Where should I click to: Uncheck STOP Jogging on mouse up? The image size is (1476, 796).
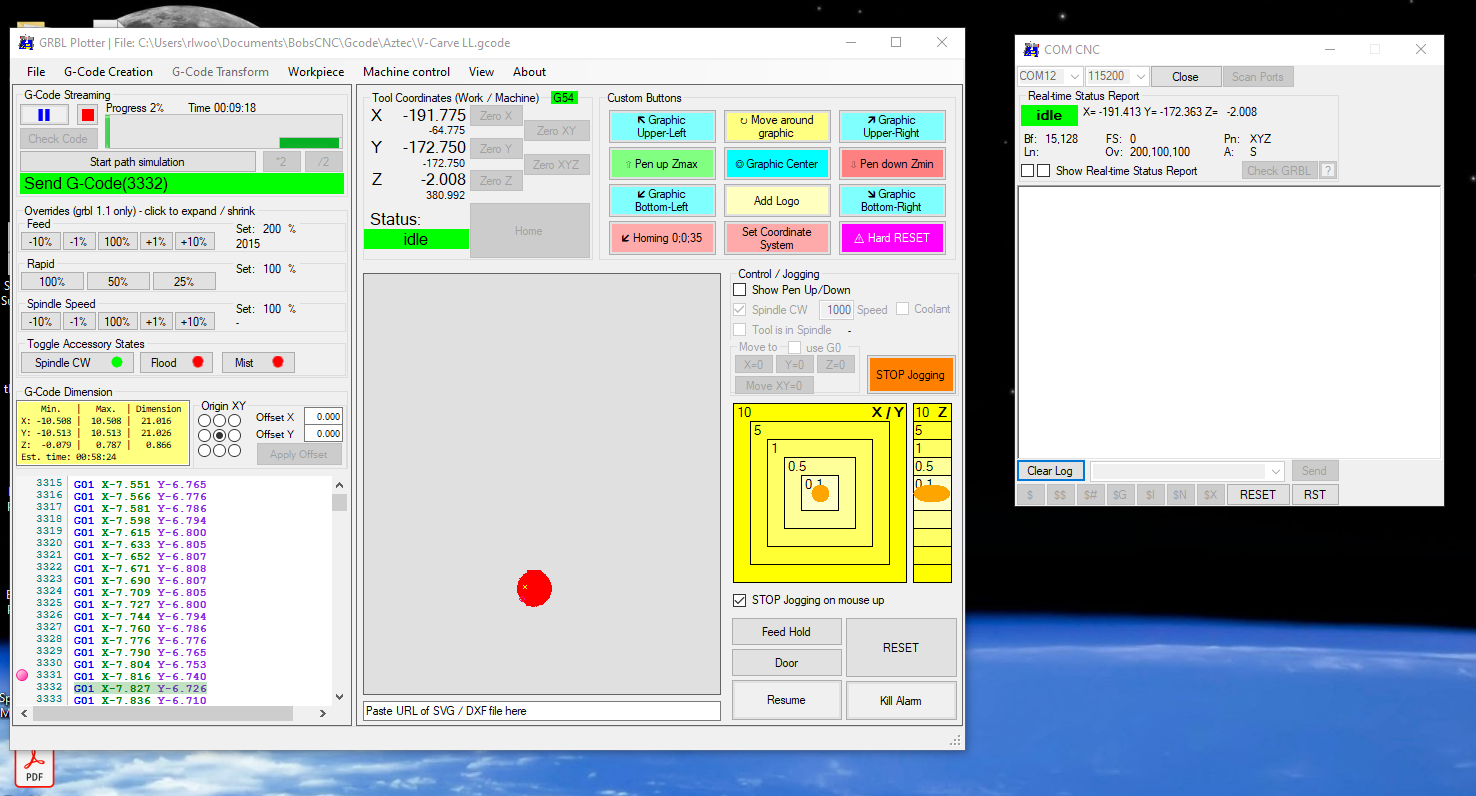[x=740, y=600]
